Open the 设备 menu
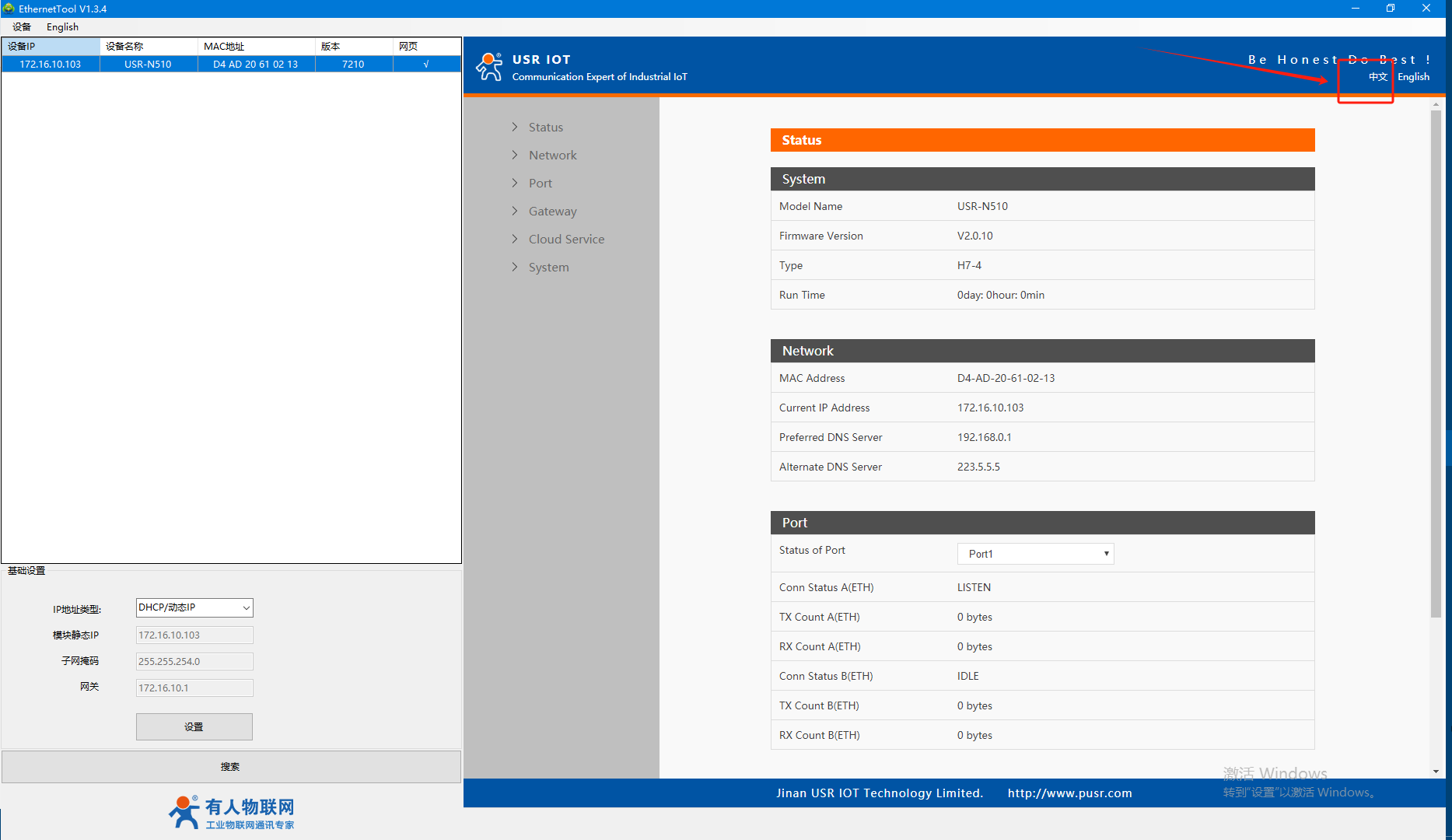This screenshot has height=840, width=1452. (x=22, y=27)
